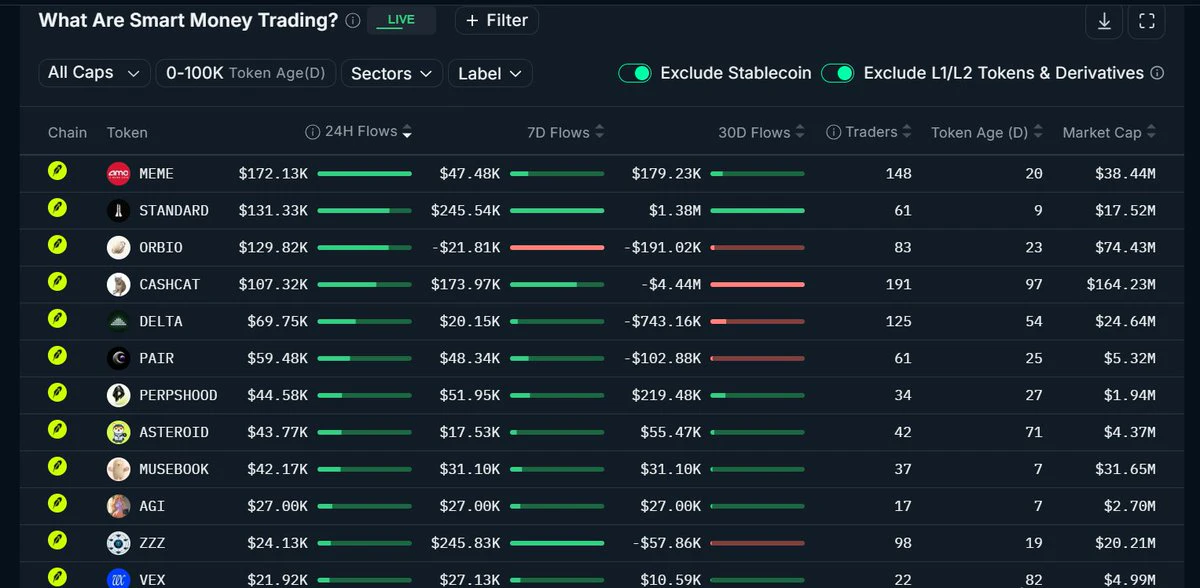Click the STANDARD token logo icon
This screenshot has height=588, width=1200.
pyautogui.click(x=118, y=211)
